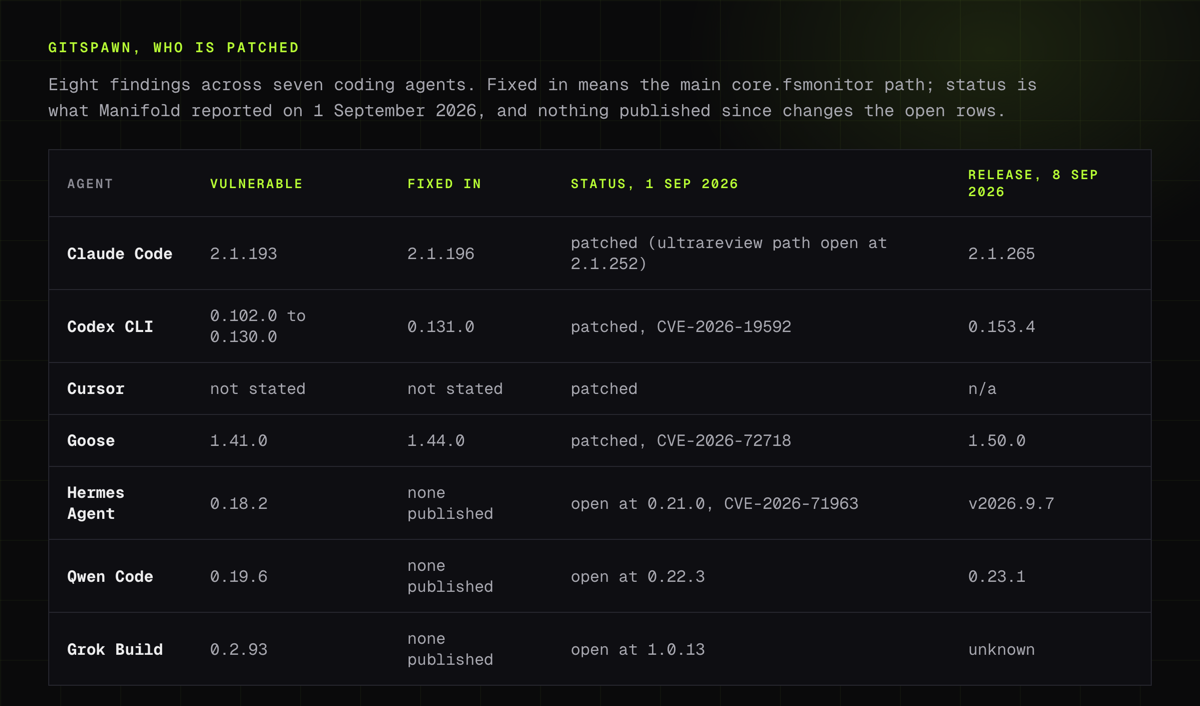Screen dimensions: 1200x706
Task: Select the Goose agent name
Action: click(91, 441)
